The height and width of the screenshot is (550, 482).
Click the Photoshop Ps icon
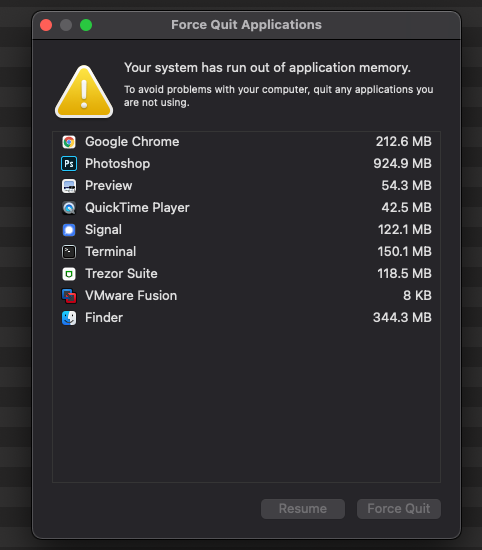pyautogui.click(x=69, y=164)
